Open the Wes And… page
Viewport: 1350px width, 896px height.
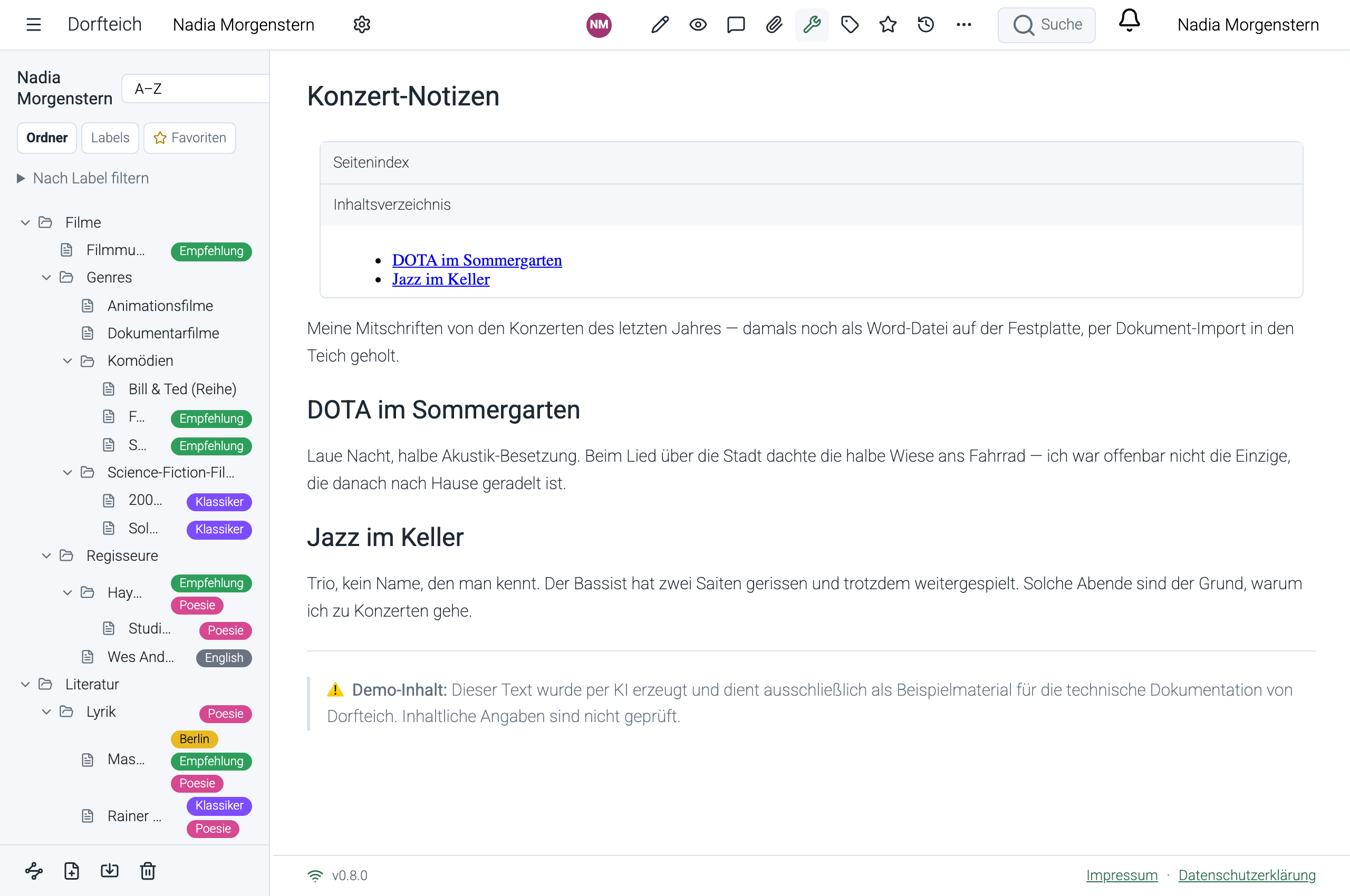(141, 657)
